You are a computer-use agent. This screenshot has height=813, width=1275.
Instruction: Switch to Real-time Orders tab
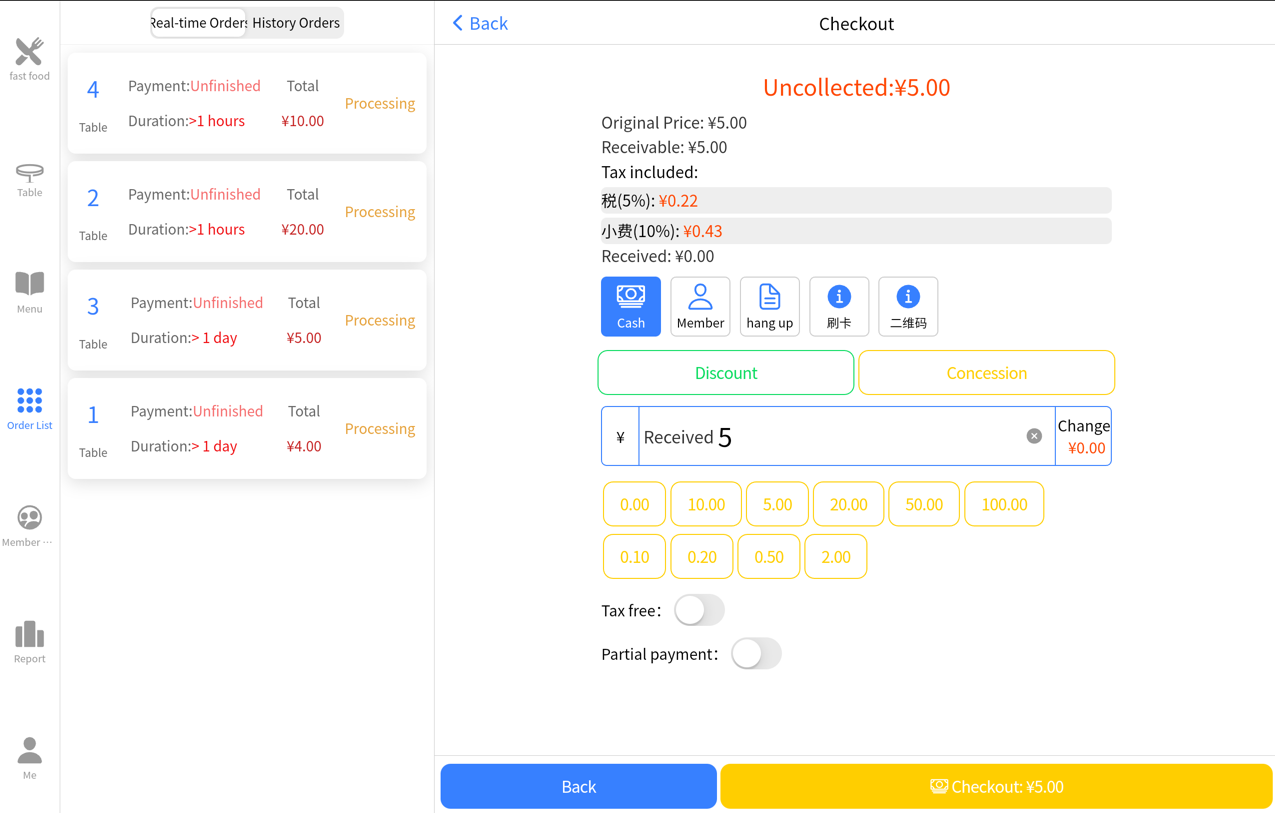point(199,22)
